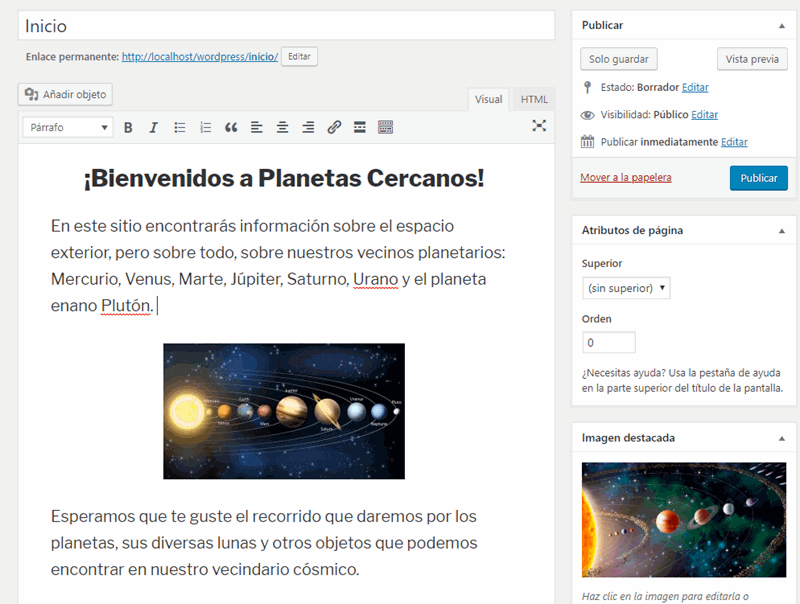Toggle bold formatting in editor toolbar
Image resolution: width=800 pixels, height=604 pixels.
(x=128, y=127)
